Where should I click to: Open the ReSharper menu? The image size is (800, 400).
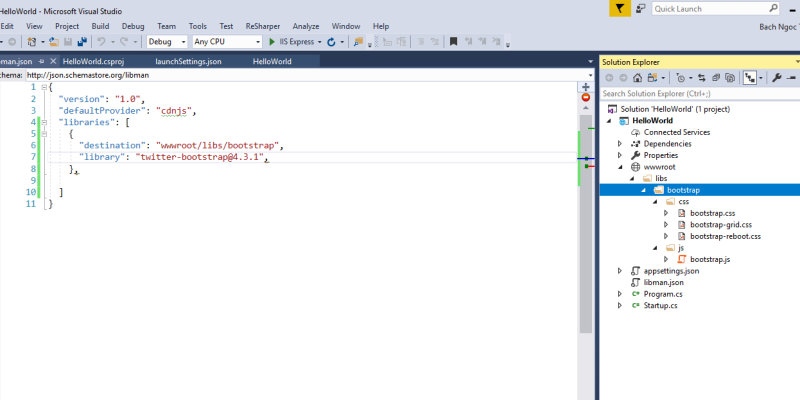click(263, 25)
